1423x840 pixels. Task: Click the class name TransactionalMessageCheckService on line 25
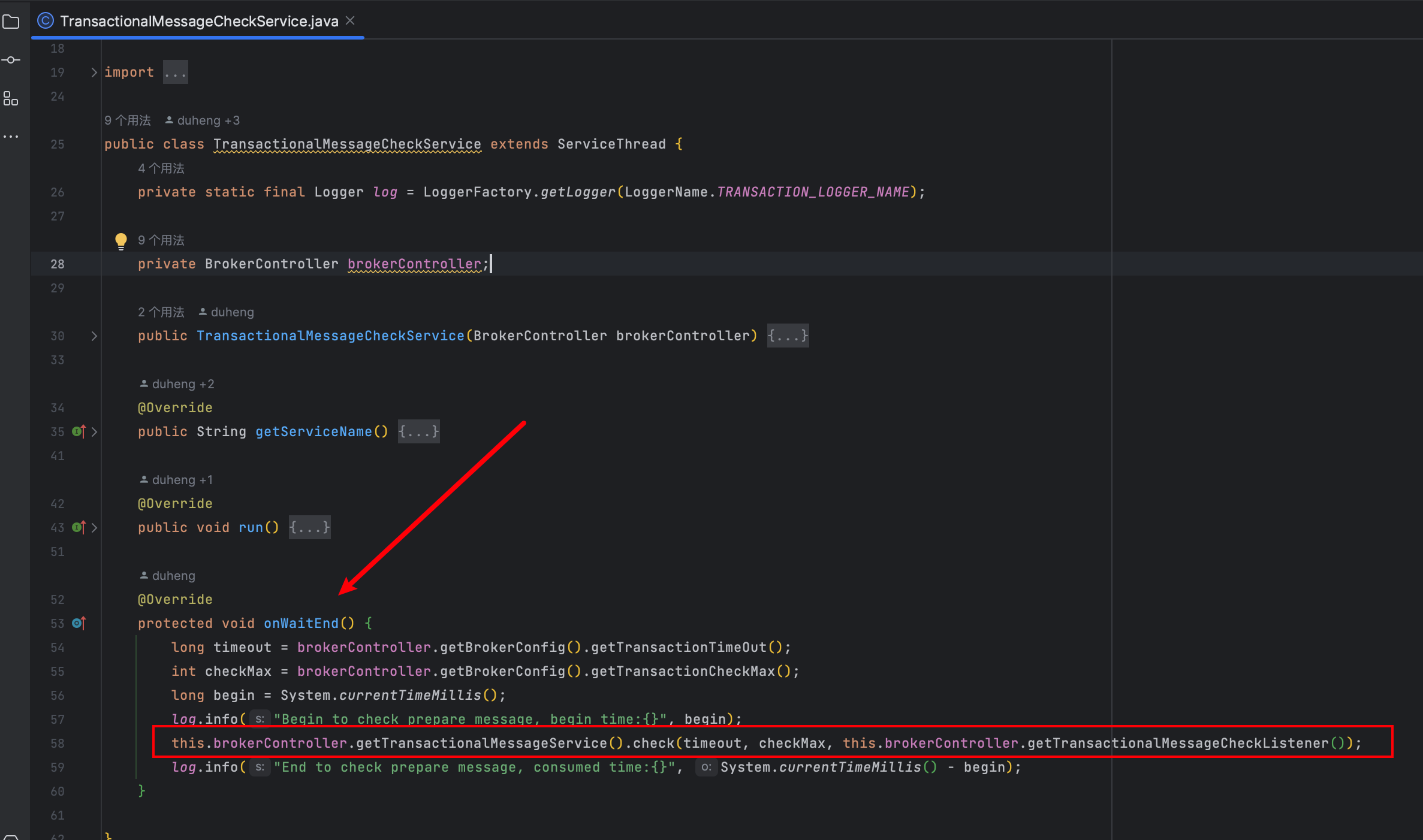click(x=347, y=144)
